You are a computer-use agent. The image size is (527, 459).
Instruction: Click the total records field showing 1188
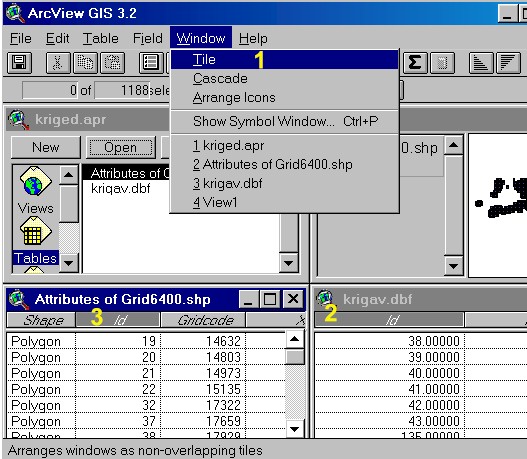click(x=122, y=90)
